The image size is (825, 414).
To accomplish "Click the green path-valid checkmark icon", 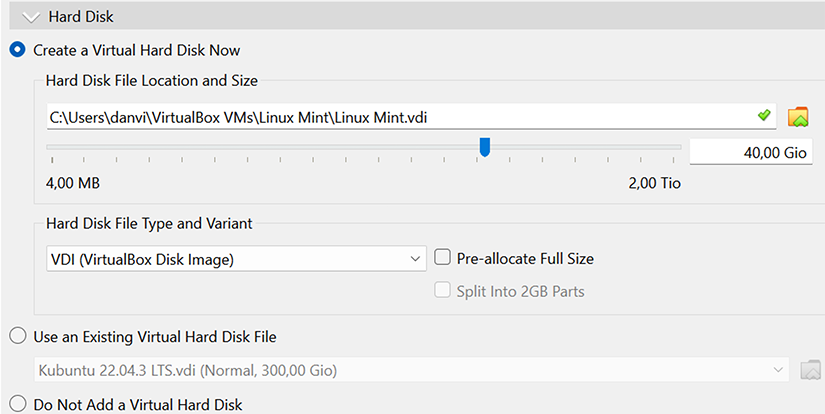I will pyautogui.click(x=765, y=116).
